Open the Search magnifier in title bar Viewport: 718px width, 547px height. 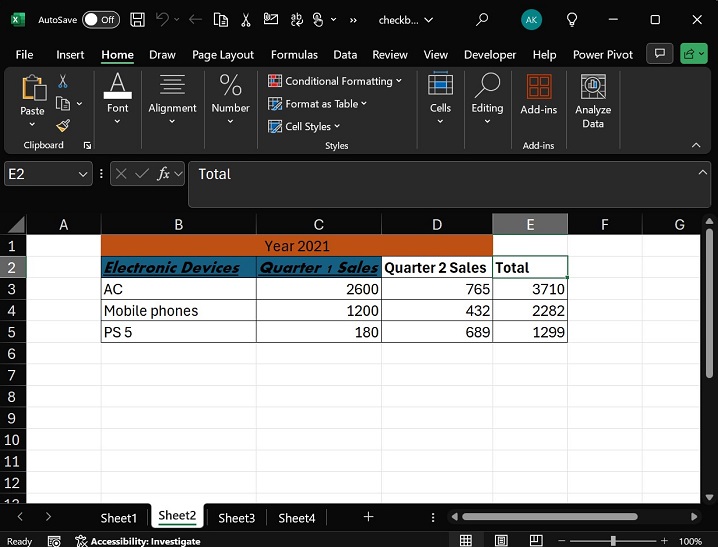pos(482,19)
